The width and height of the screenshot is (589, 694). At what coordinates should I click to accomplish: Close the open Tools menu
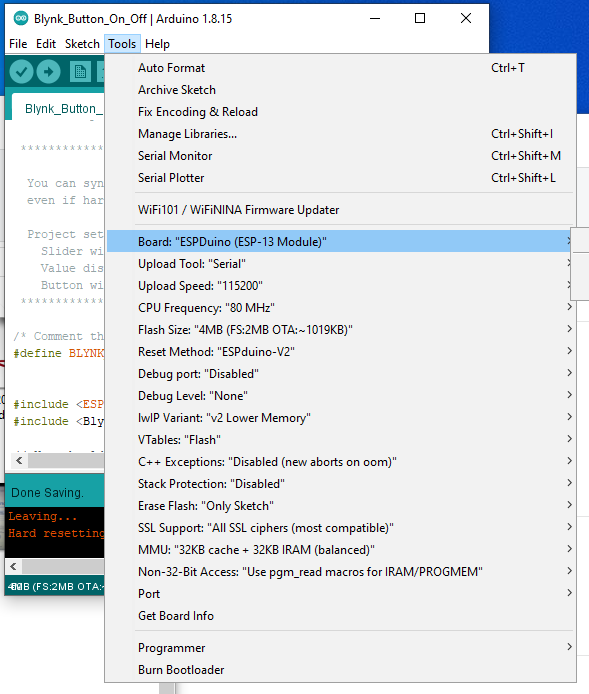[122, 44]
